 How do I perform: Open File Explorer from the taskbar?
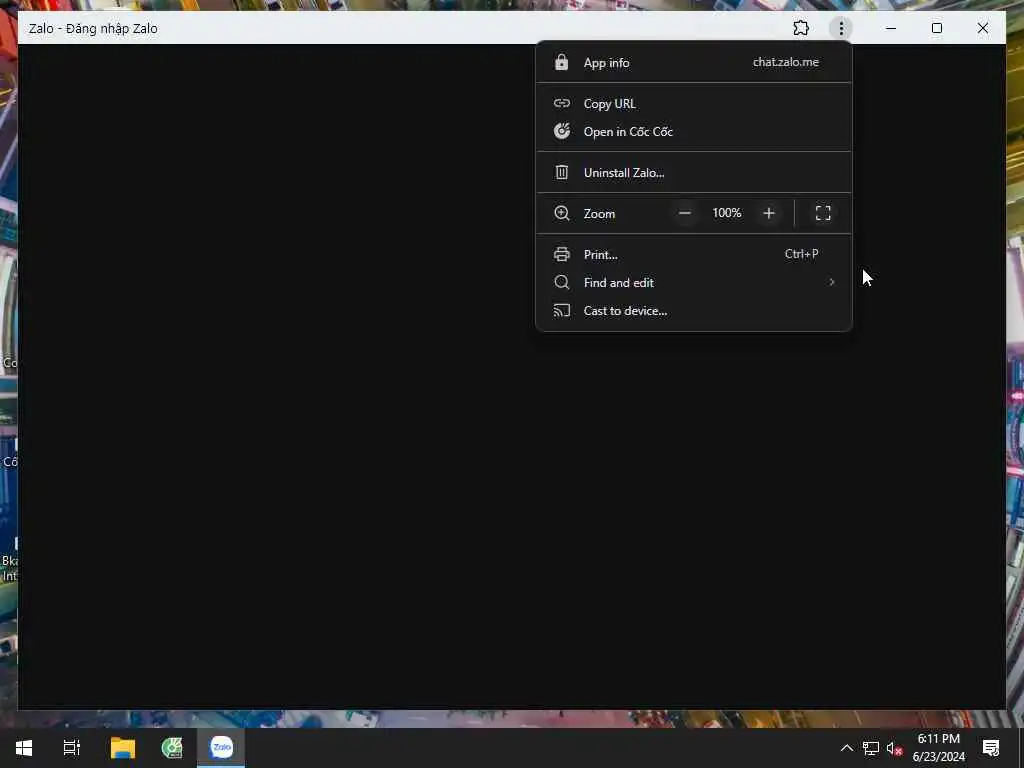coord(123,748)
